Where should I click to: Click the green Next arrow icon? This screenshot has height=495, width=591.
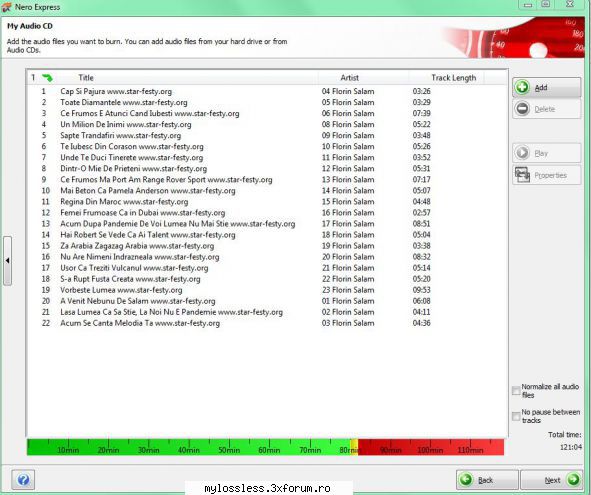(x=573, y=480)
